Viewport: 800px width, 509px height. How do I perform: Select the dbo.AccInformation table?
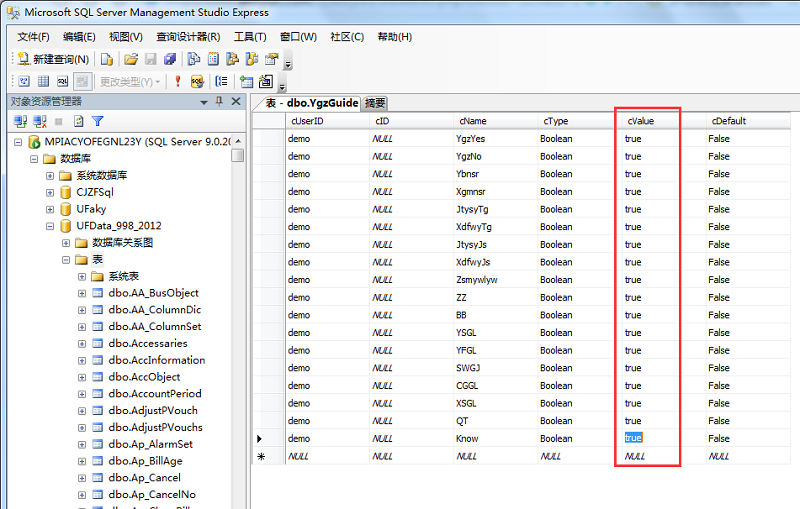pos(157,360)
